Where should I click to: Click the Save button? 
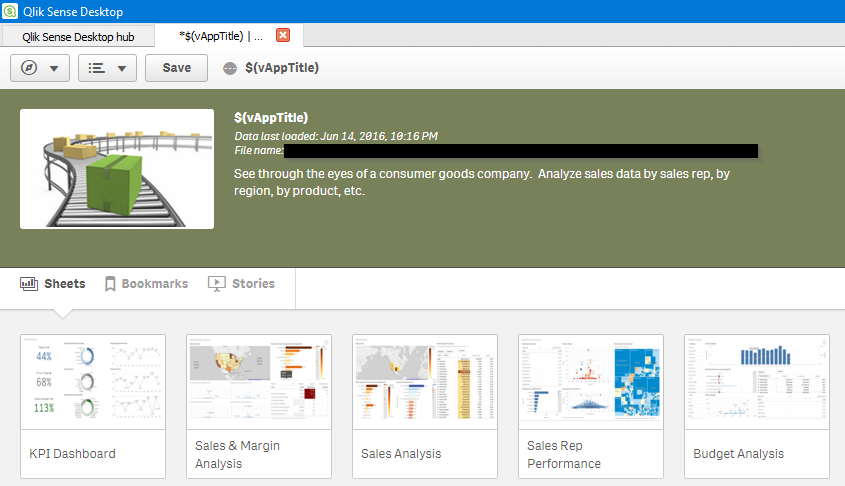click(176, 68)
